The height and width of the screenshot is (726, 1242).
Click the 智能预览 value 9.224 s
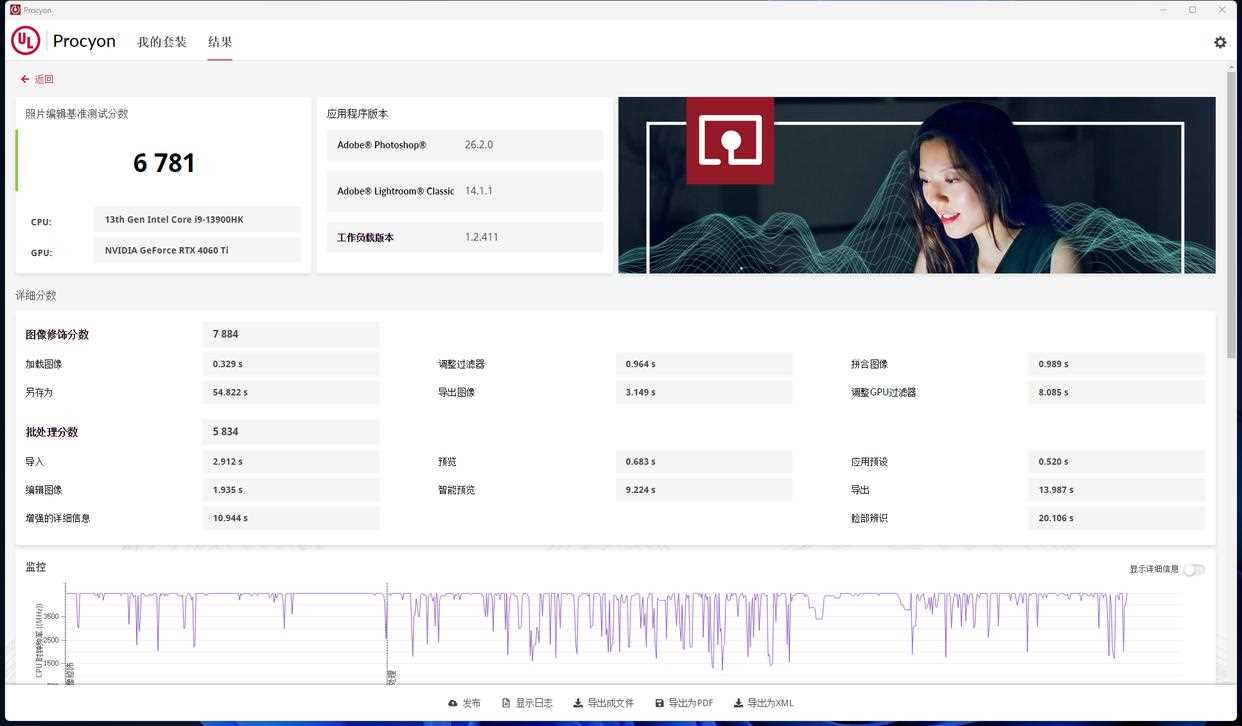704,490
